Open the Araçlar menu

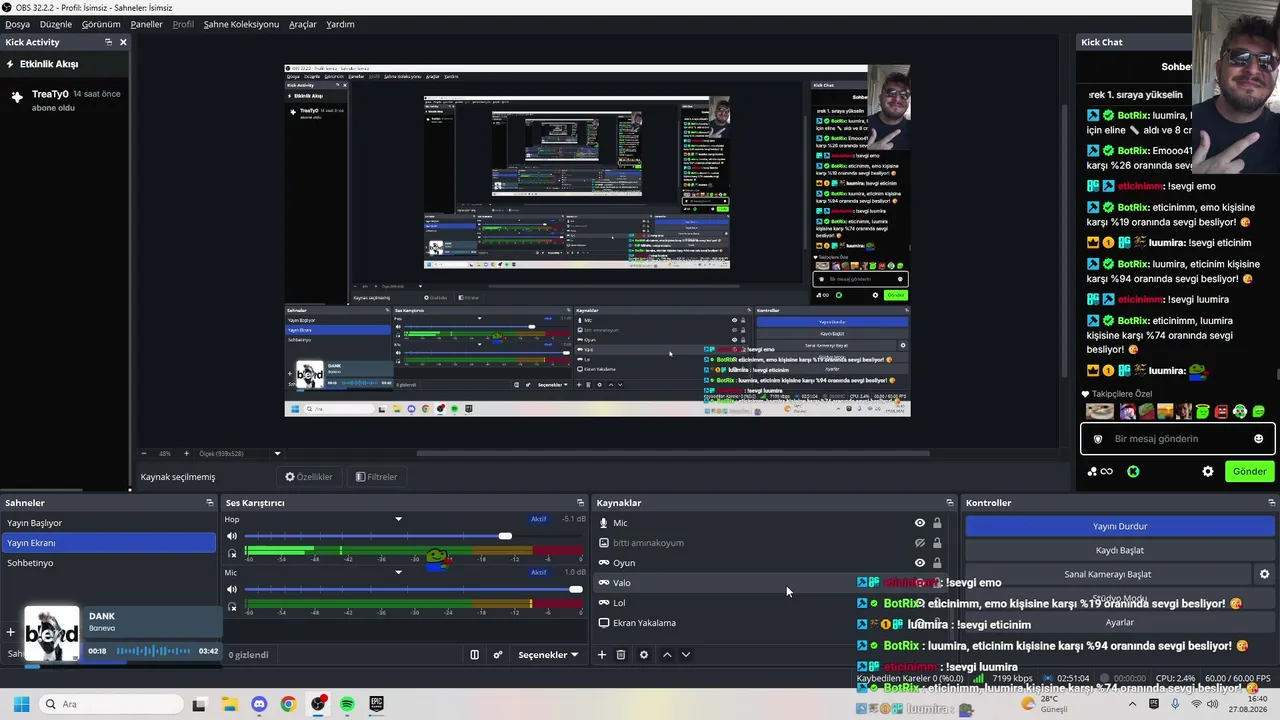coord(302,24)
